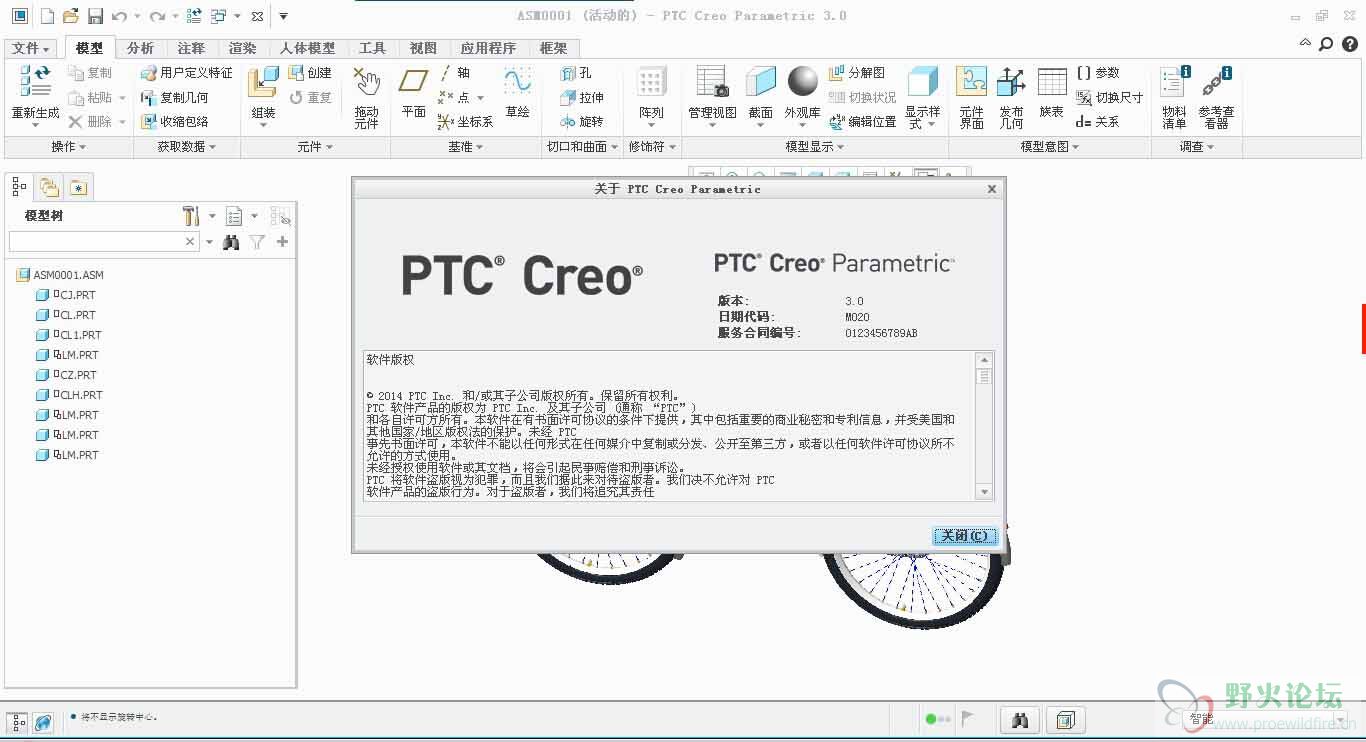
Task: Create a new file from quick access toolbar
Action: (47, 16)
